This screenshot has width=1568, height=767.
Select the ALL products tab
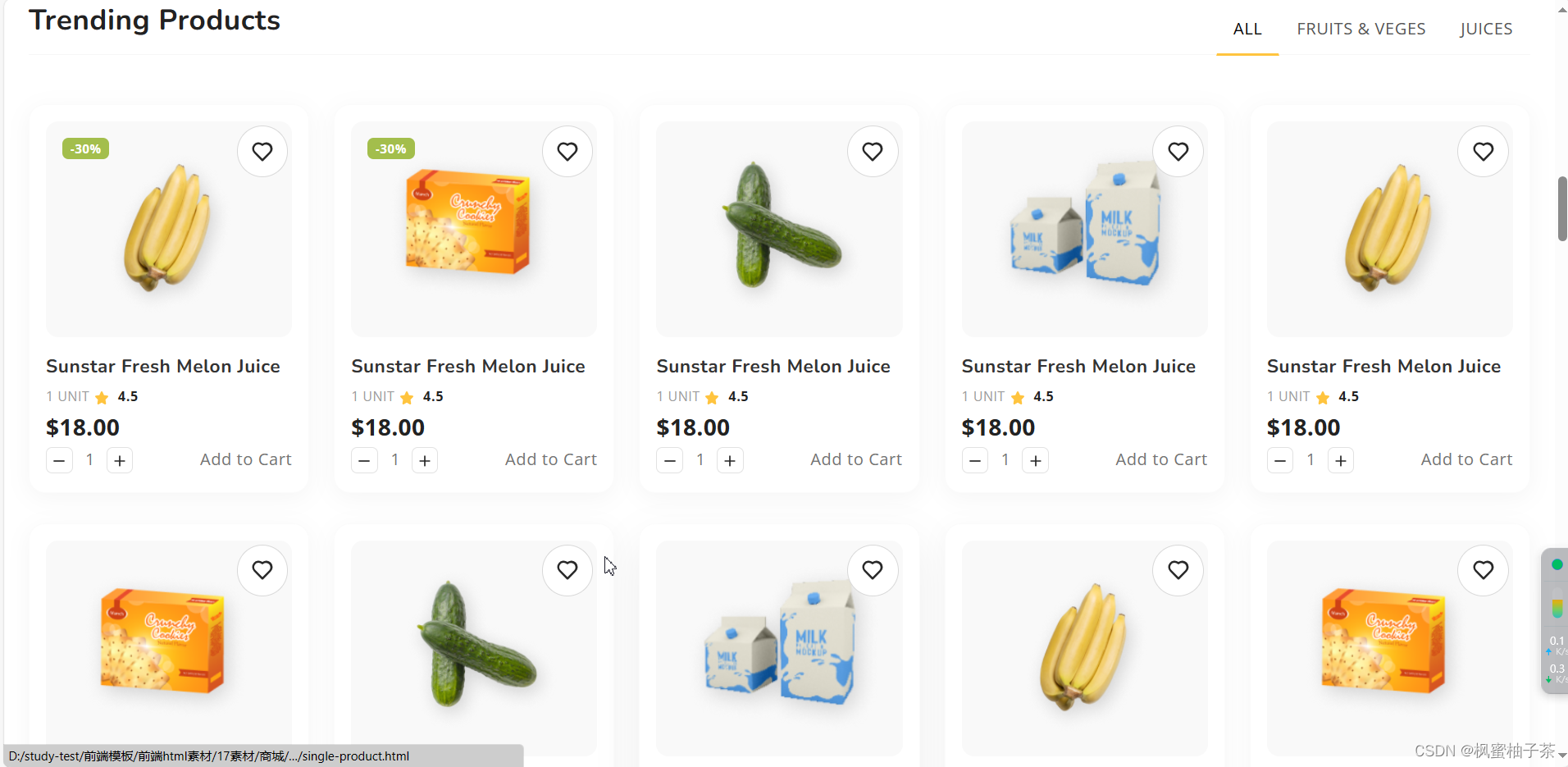click(x=1247, y=28)
